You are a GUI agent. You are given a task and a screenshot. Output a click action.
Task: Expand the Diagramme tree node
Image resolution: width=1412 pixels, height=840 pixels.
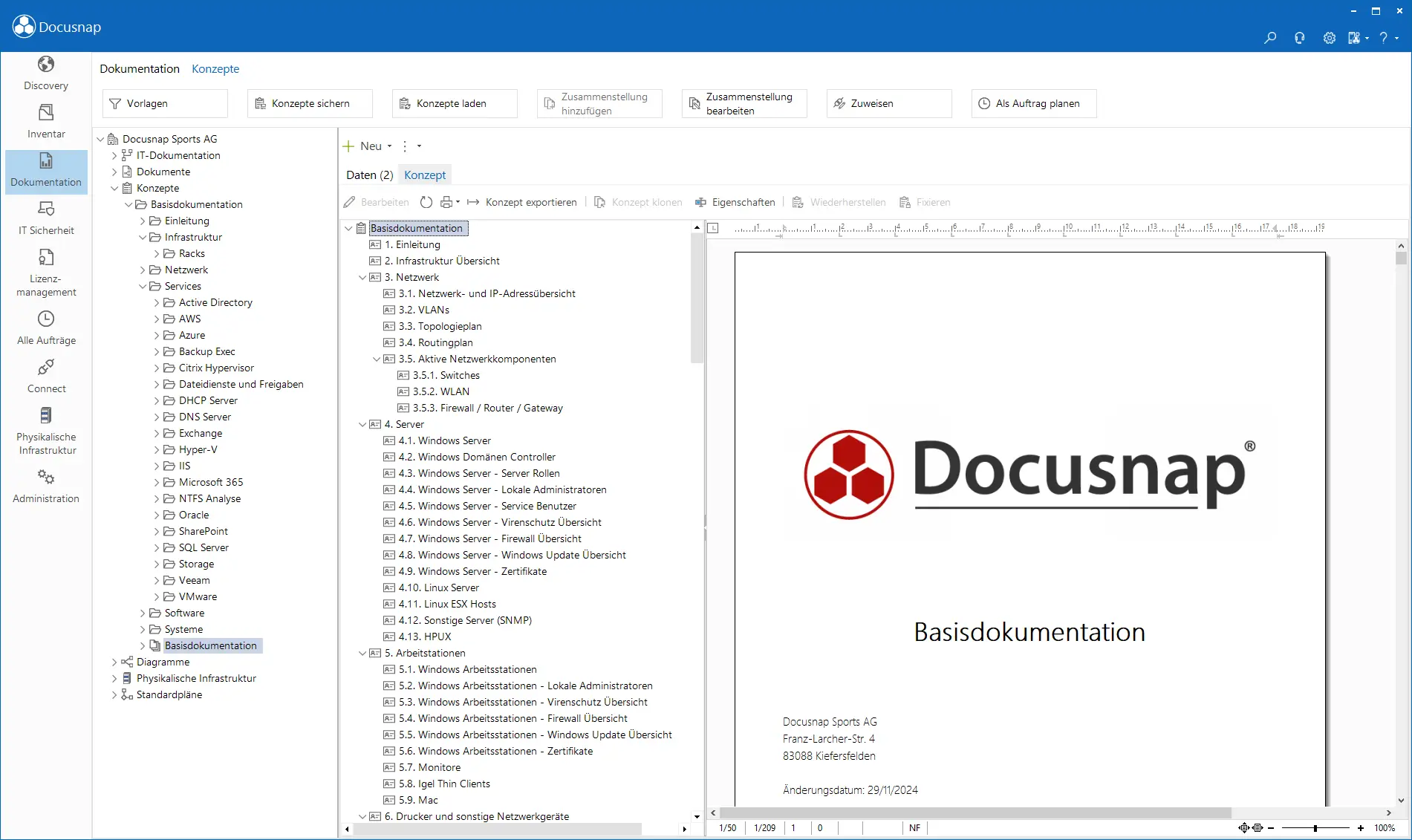point(114,662)
